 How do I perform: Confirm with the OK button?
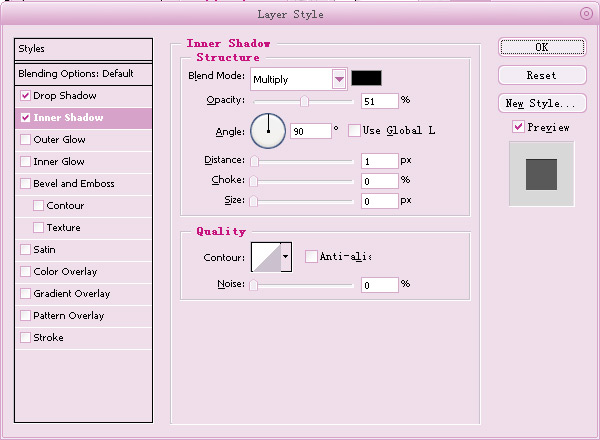point(542,47)
